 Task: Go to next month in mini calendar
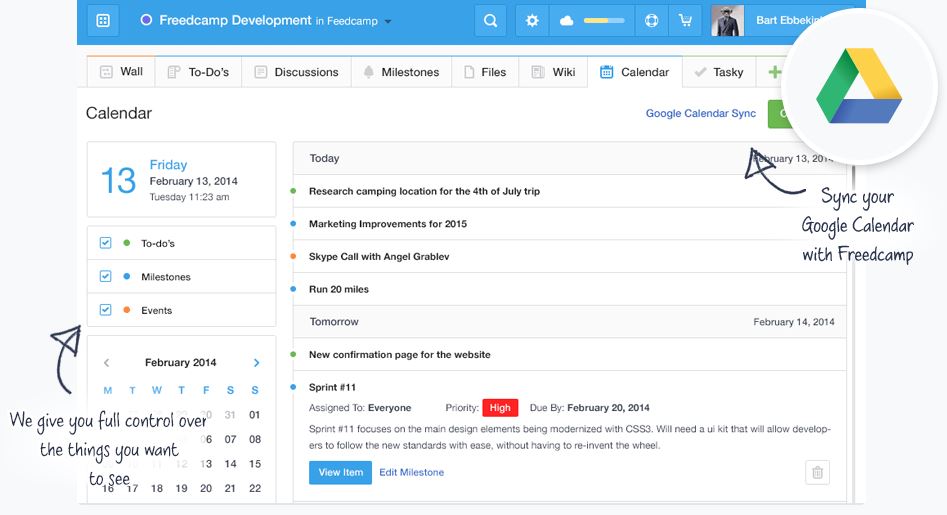coord(256,363)
